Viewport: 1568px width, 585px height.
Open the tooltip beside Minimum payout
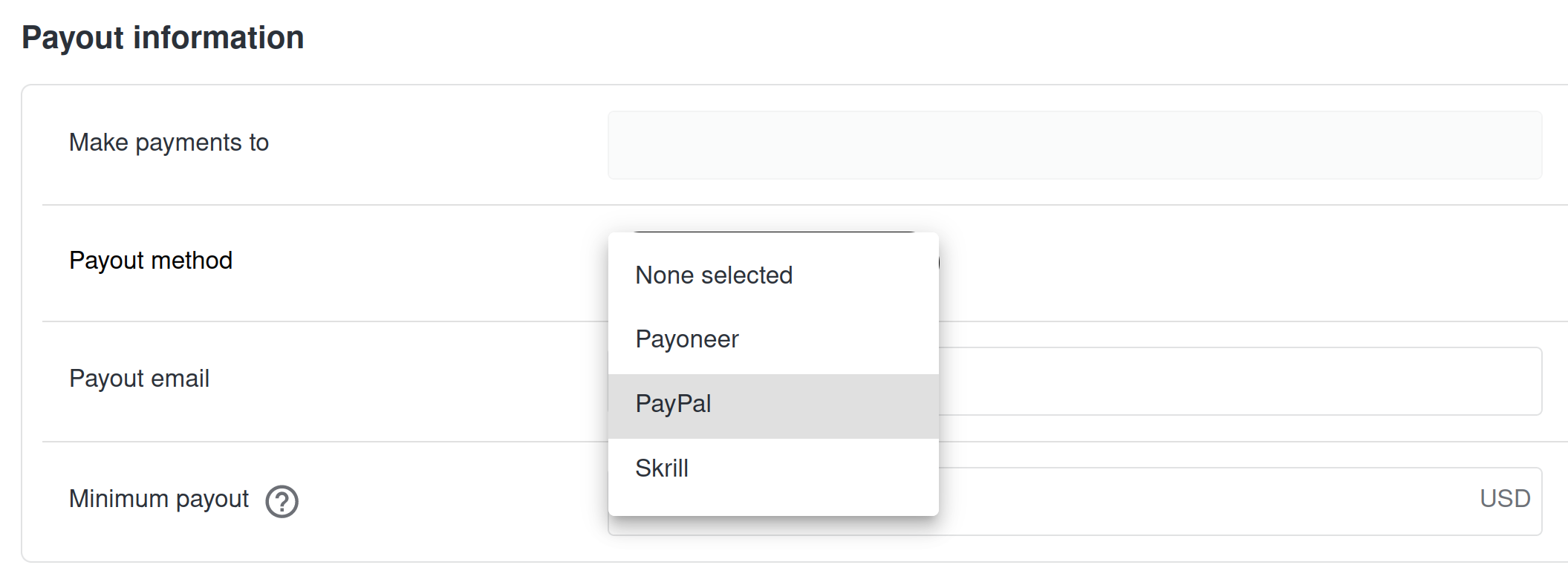pyautogui.click(x=282, y=501)
